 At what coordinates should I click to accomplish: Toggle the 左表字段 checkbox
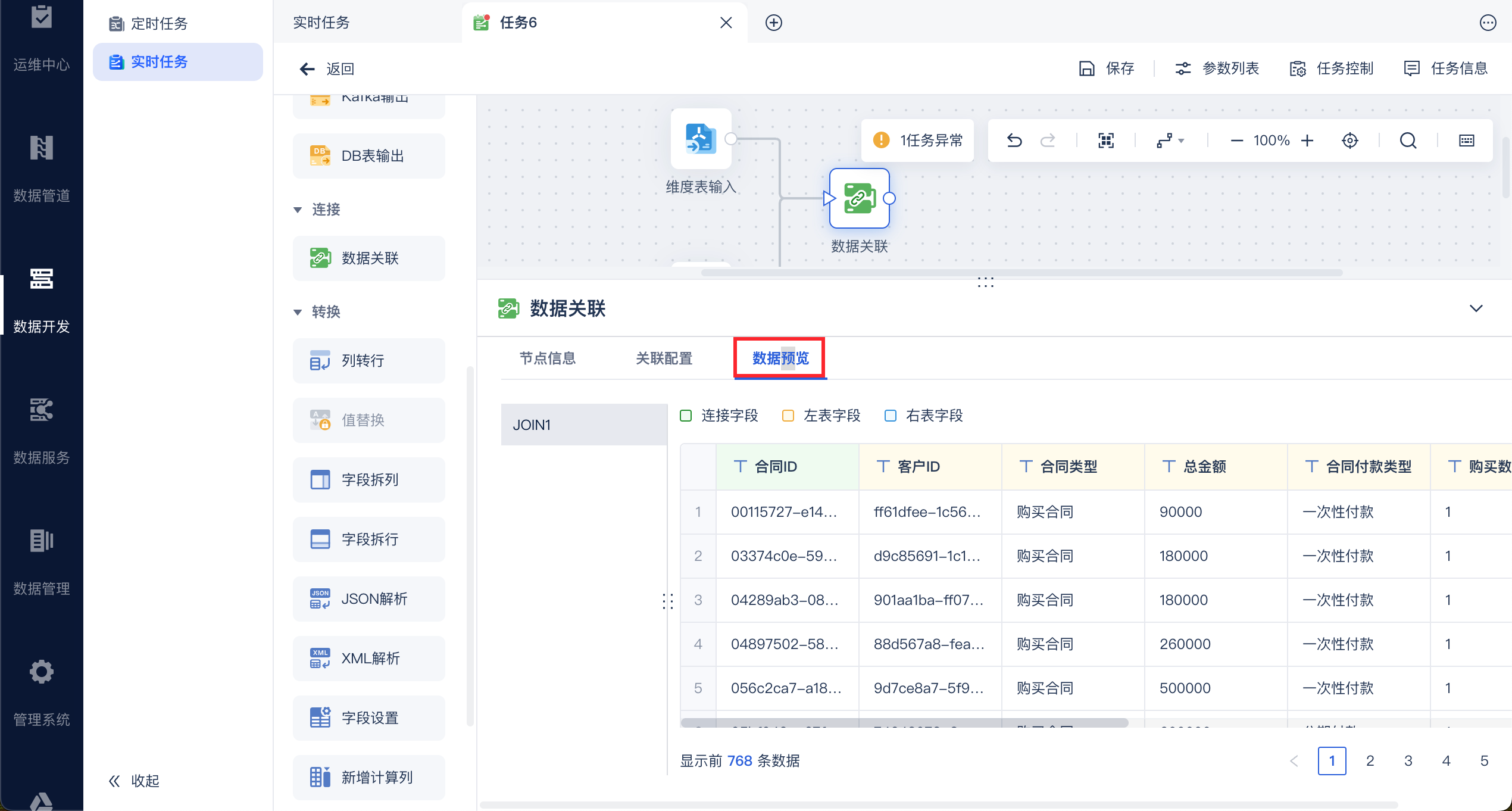[x=788, y=416]
